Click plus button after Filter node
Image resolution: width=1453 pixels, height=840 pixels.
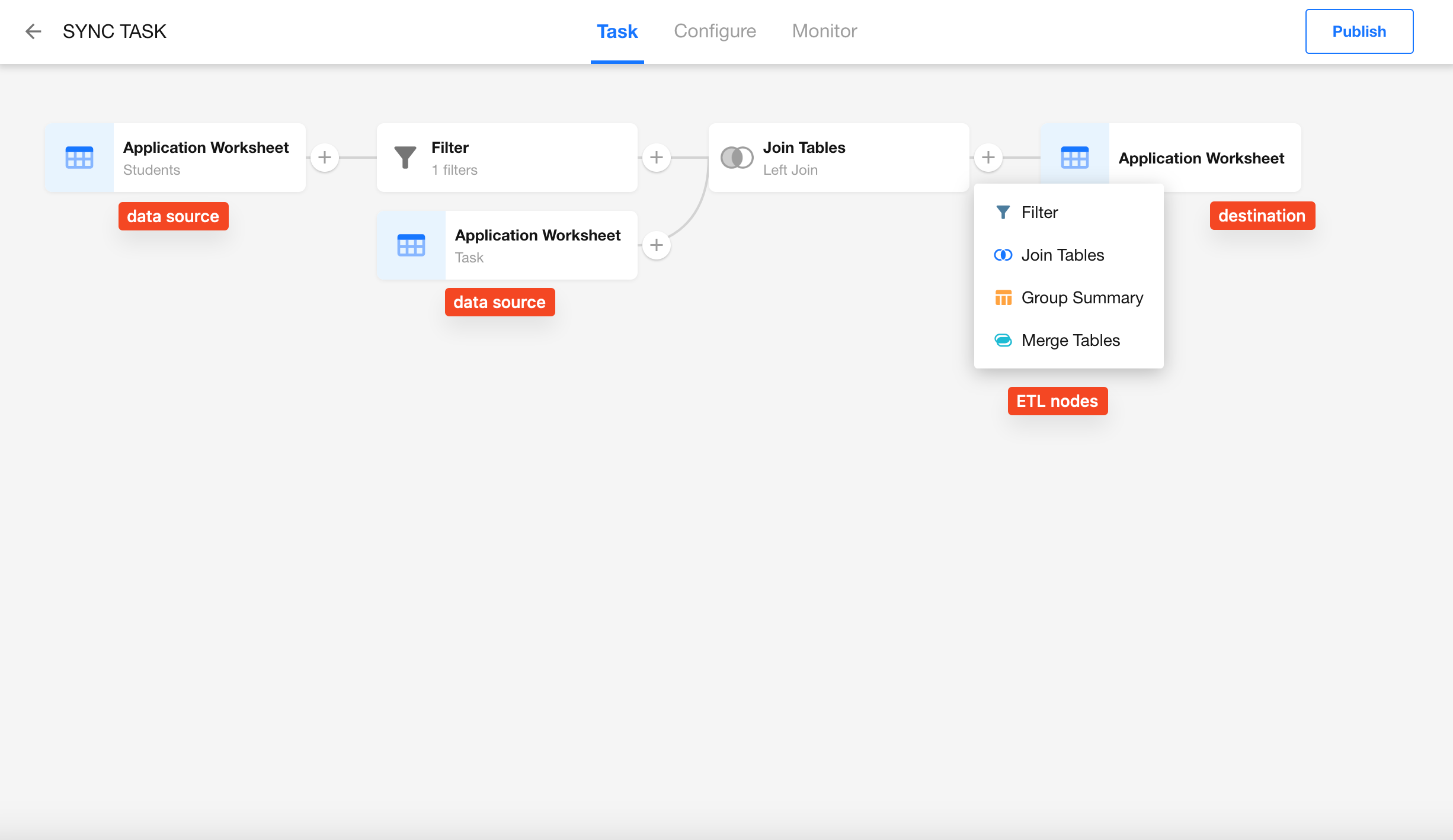tap(657, 158)
